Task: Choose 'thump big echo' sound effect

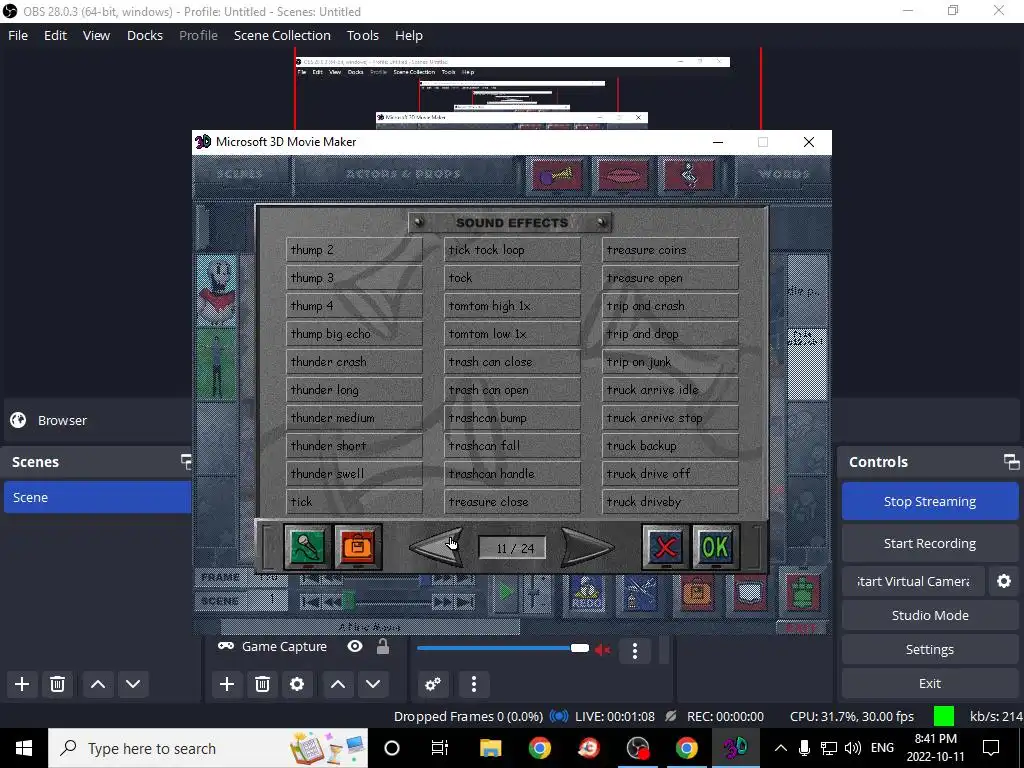Action: 354,334
